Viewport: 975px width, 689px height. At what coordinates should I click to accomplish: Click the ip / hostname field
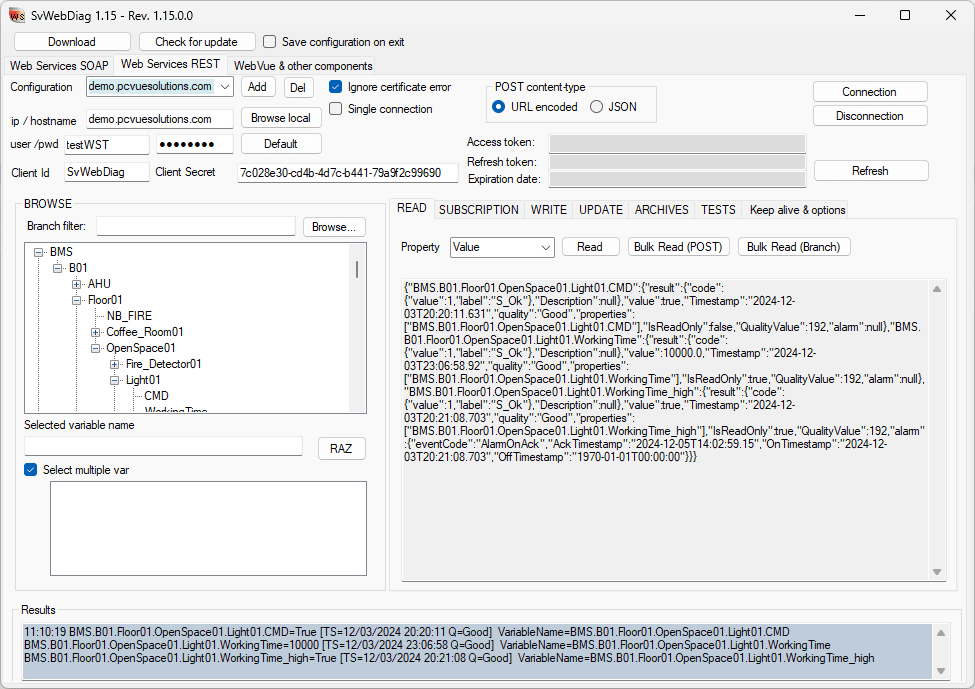tap(160, 119)
